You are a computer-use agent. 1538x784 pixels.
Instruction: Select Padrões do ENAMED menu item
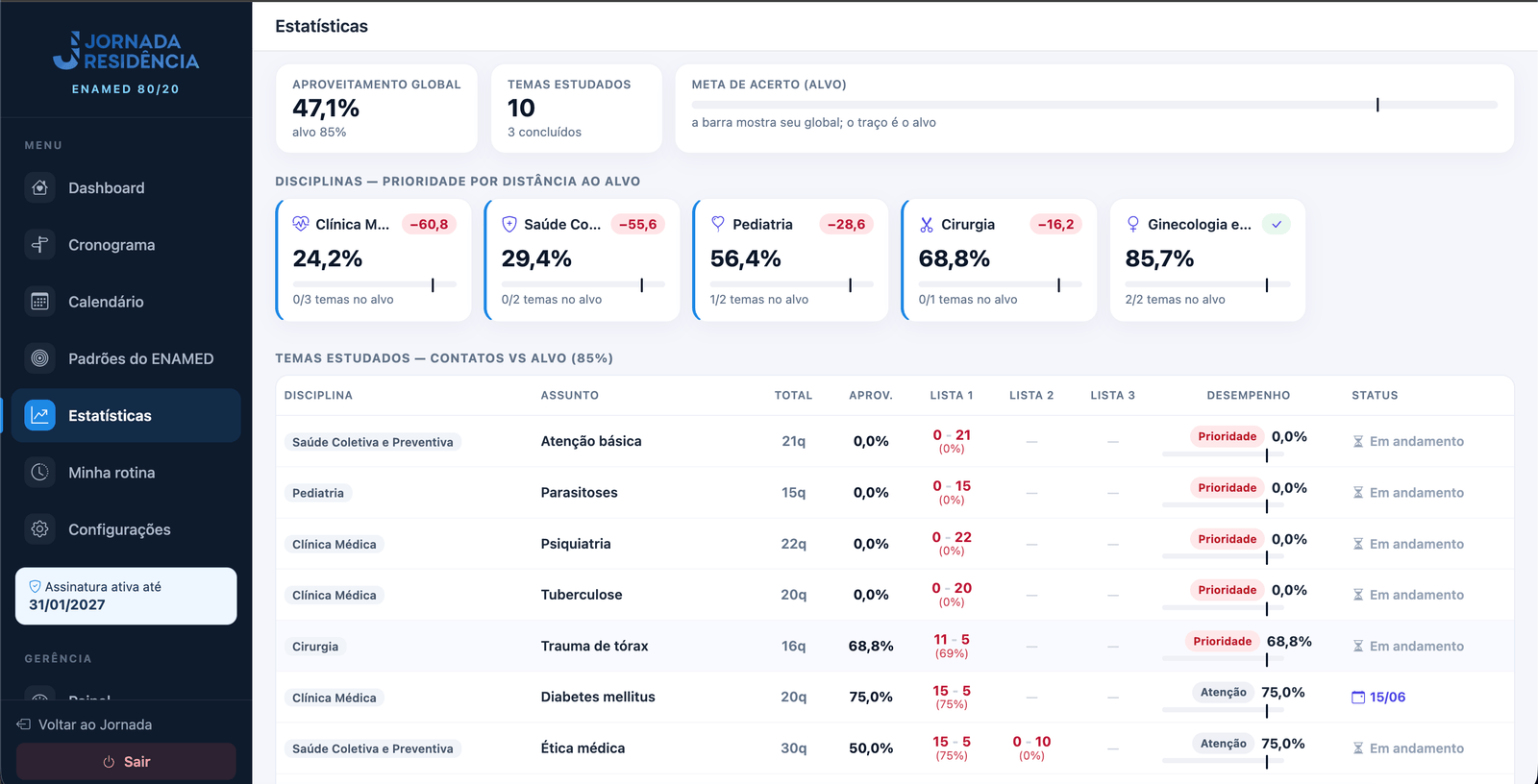[126, 358]
